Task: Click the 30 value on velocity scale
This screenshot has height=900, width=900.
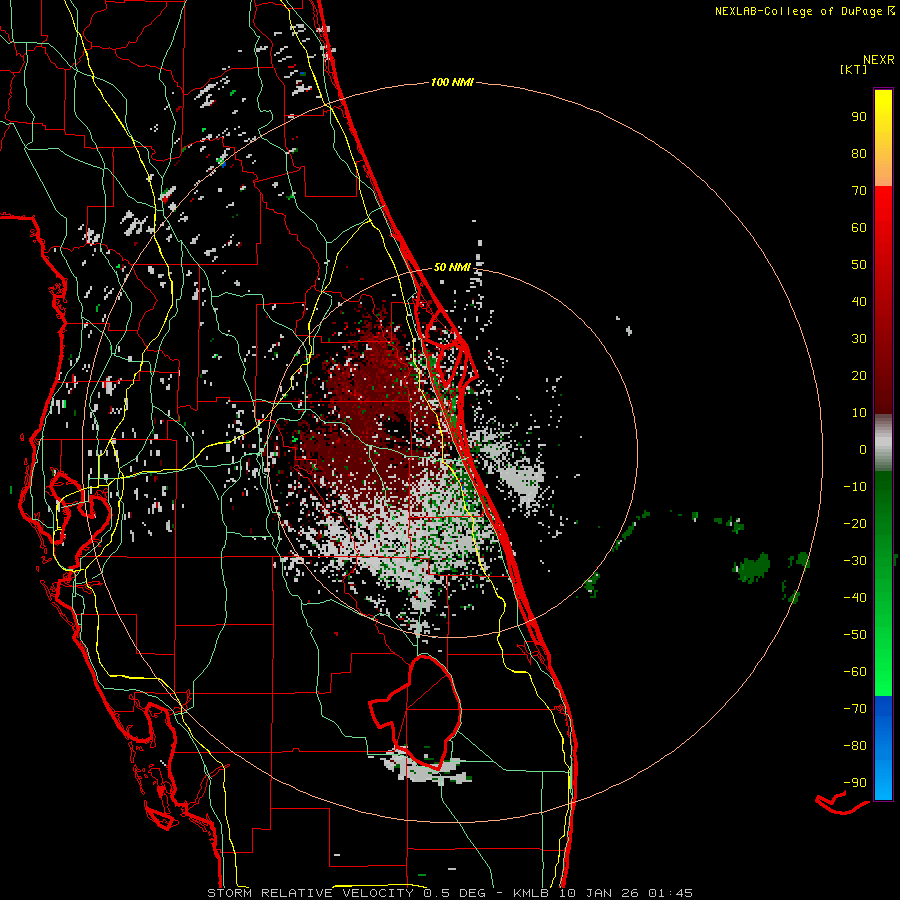Action: 859,339
